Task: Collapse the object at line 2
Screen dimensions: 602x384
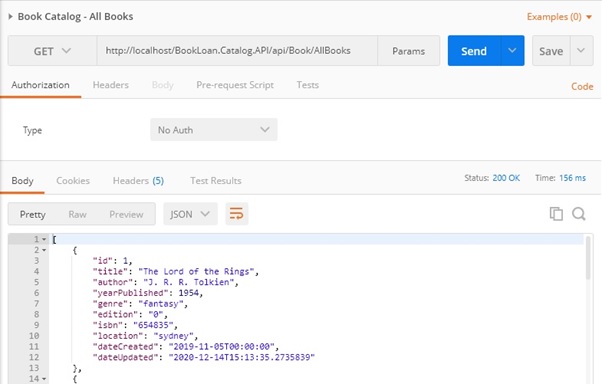Action: click(x=44, y=250)
